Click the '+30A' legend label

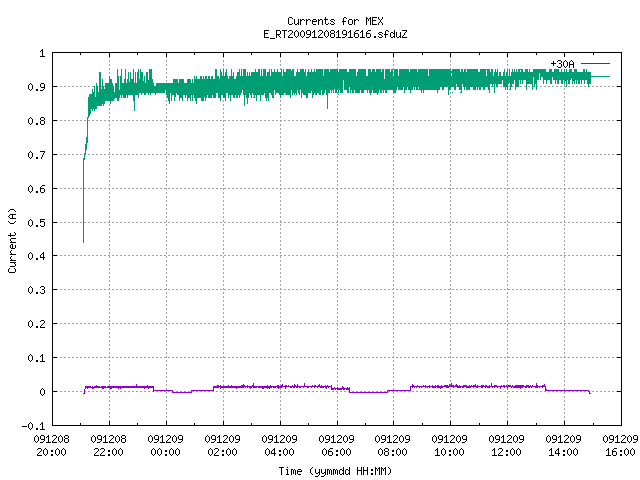[562, 64]
